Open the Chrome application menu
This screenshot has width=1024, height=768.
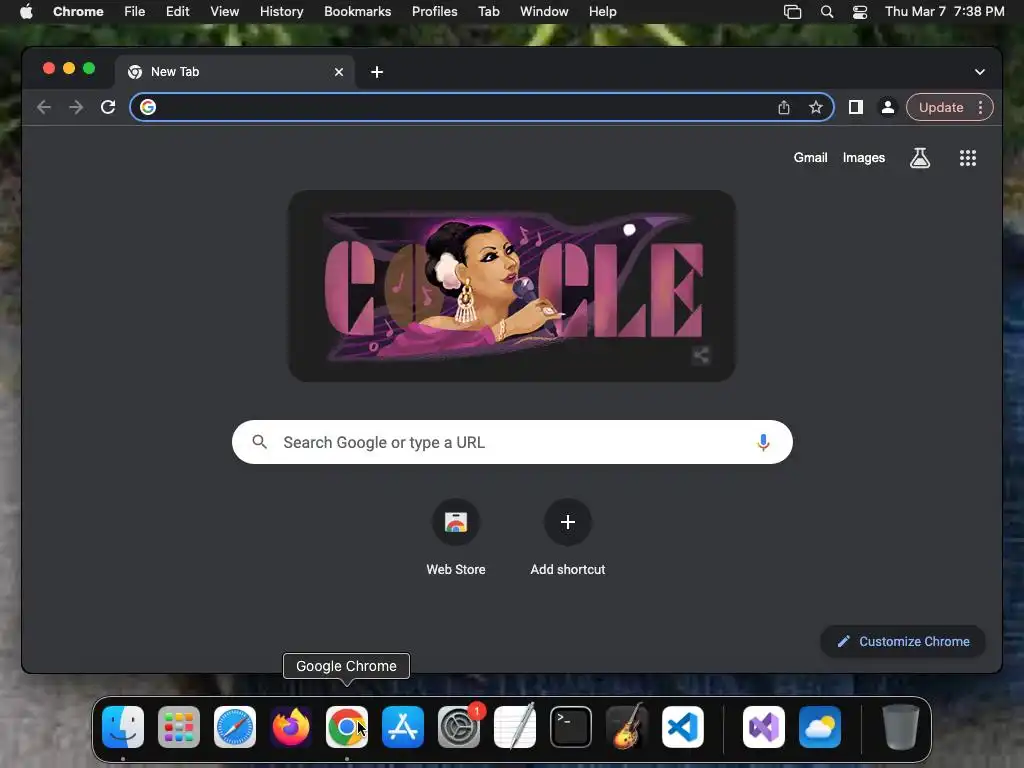pyautogui.click(x=78, y=12)
